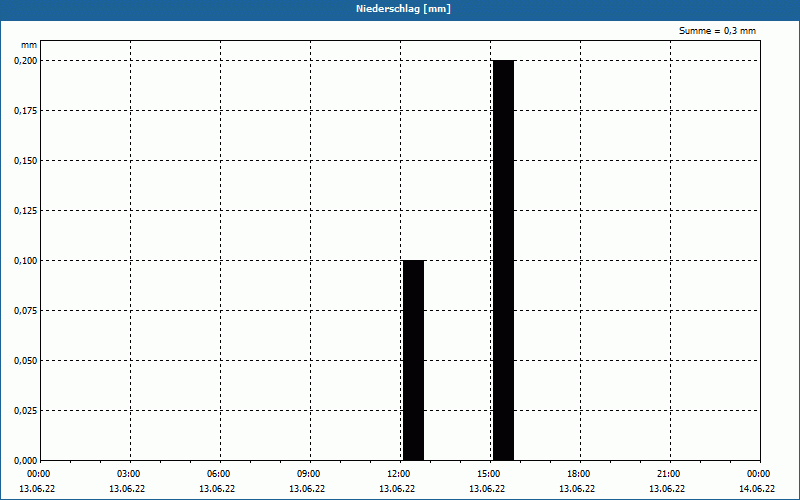800x500 pixels.
Task: Click the Summe = 0,3 mm label
Action: coord(717,31)
